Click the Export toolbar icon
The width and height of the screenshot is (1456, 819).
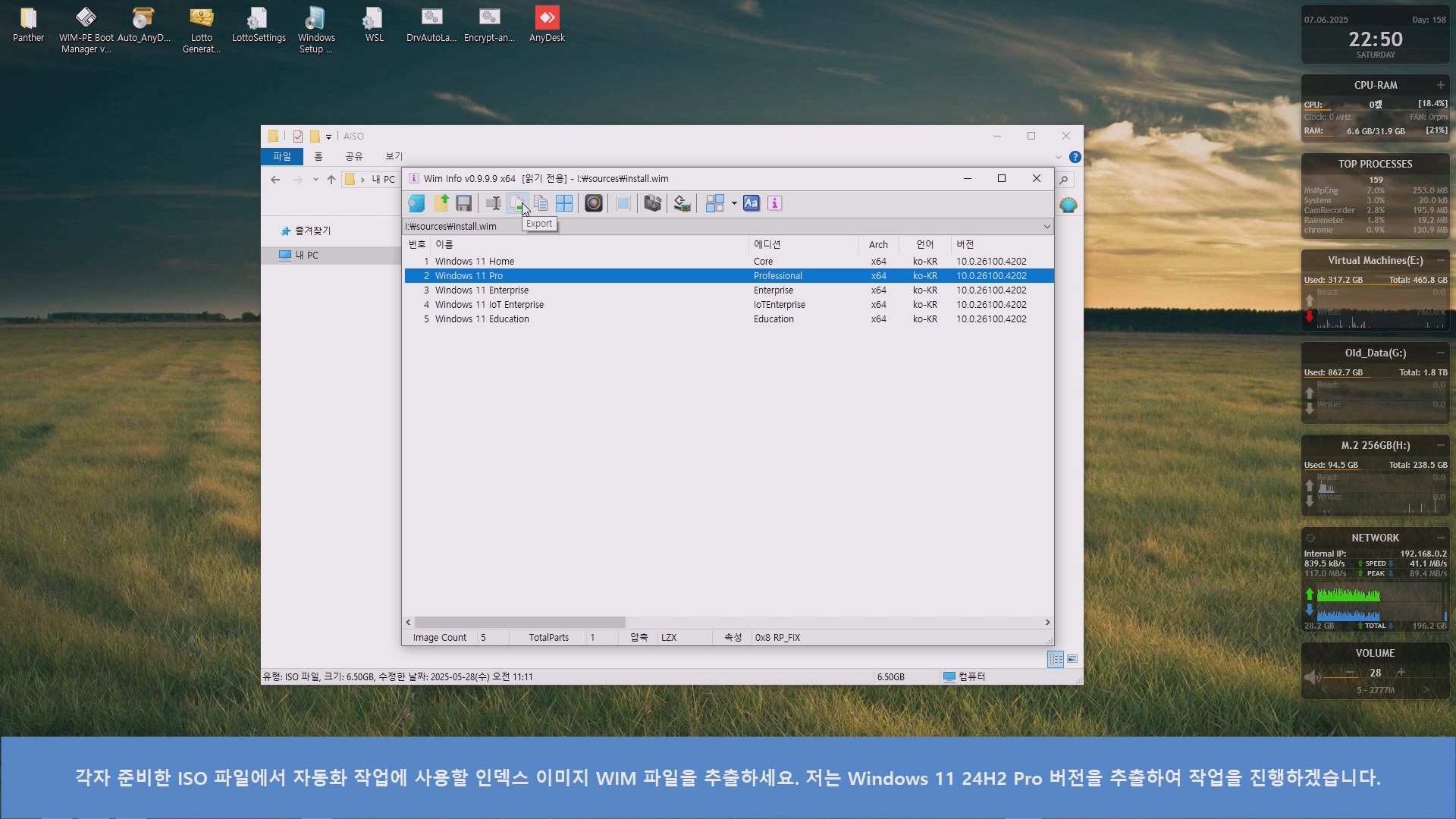click(517, 203)
